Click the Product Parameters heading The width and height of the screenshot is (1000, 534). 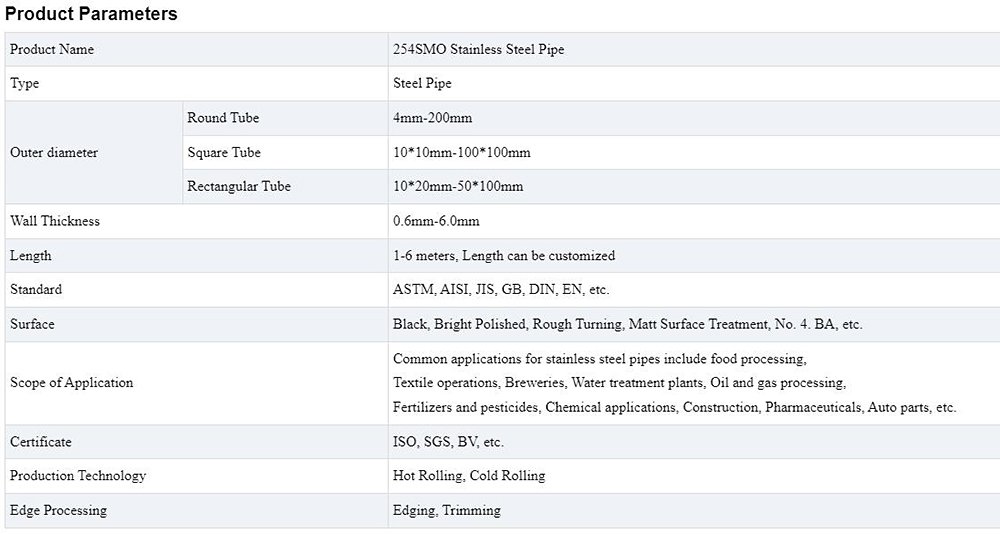(91, 14)
